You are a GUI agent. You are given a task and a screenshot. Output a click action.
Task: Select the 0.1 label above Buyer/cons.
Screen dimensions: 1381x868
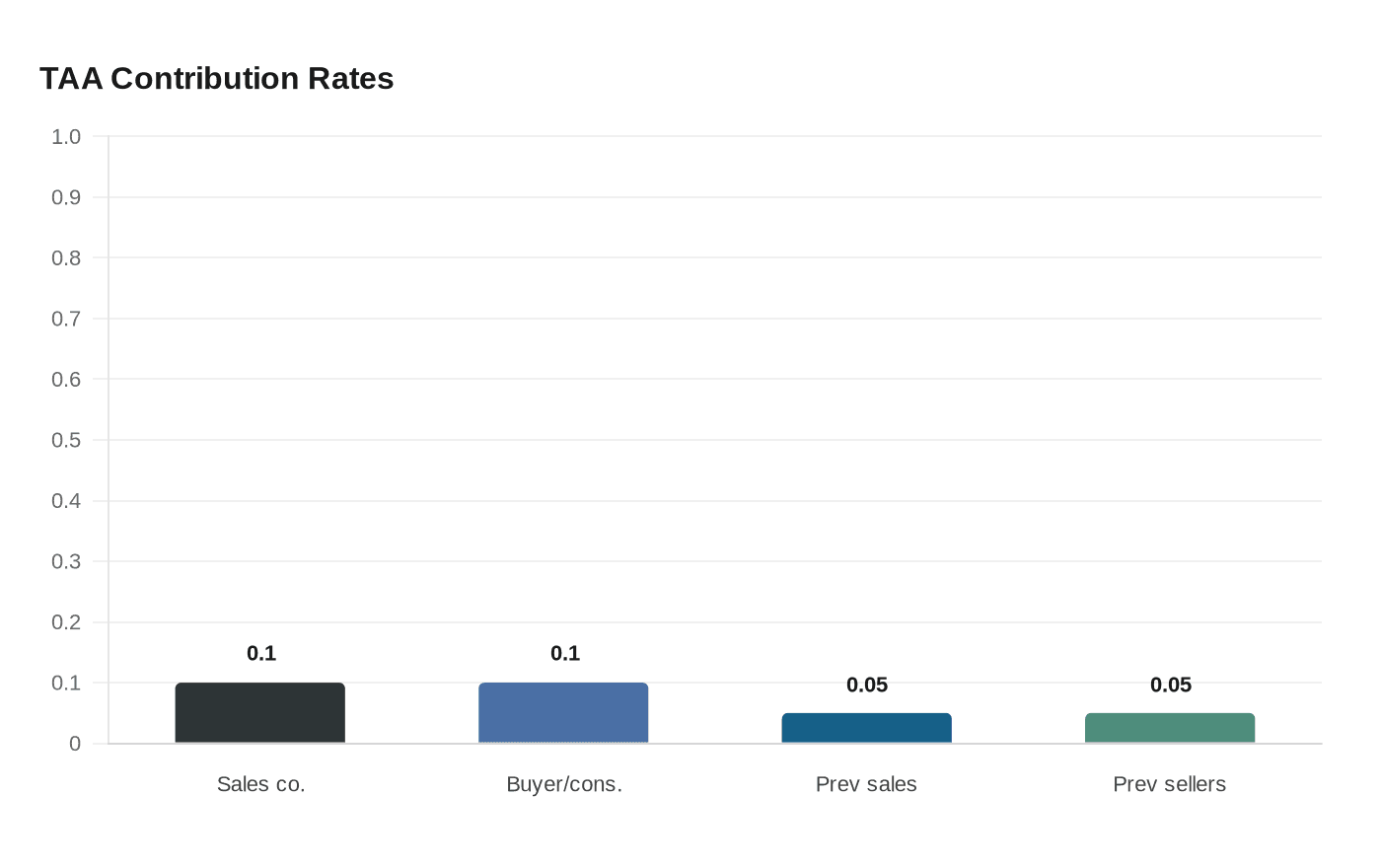pyautogui.click(x=565, y=653)
